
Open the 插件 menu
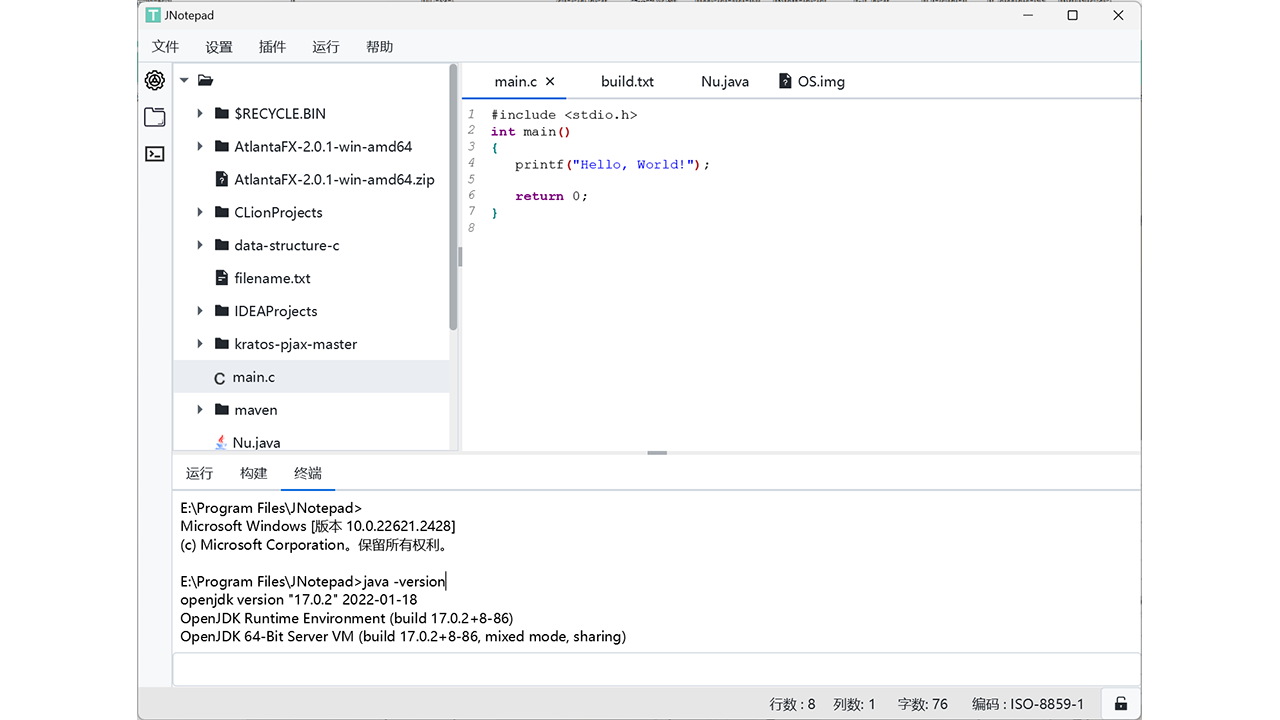coord(272,46)
